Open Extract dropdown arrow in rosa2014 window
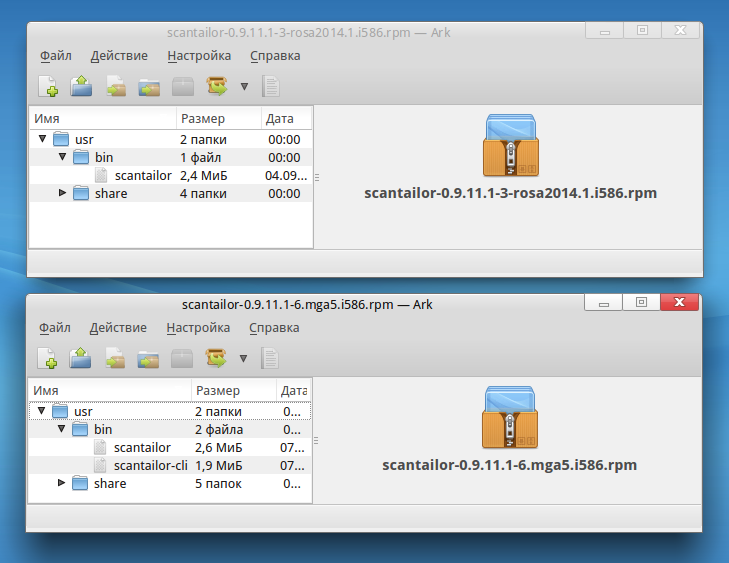Viewport: 729px width, 563px height. [245, 86]
